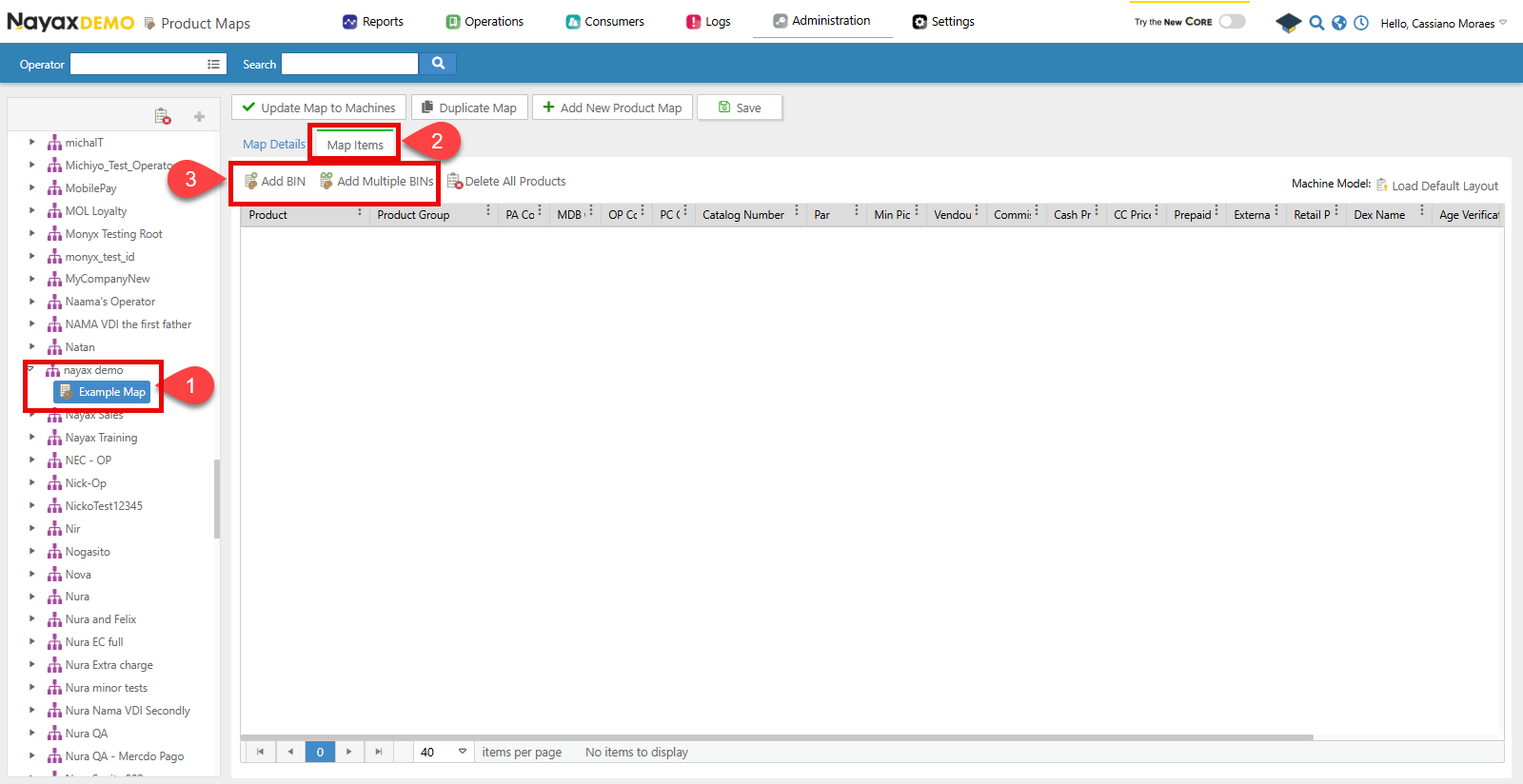Click Delete All Products
Screen dimensions: 1523x784
[x=506, y=181]
